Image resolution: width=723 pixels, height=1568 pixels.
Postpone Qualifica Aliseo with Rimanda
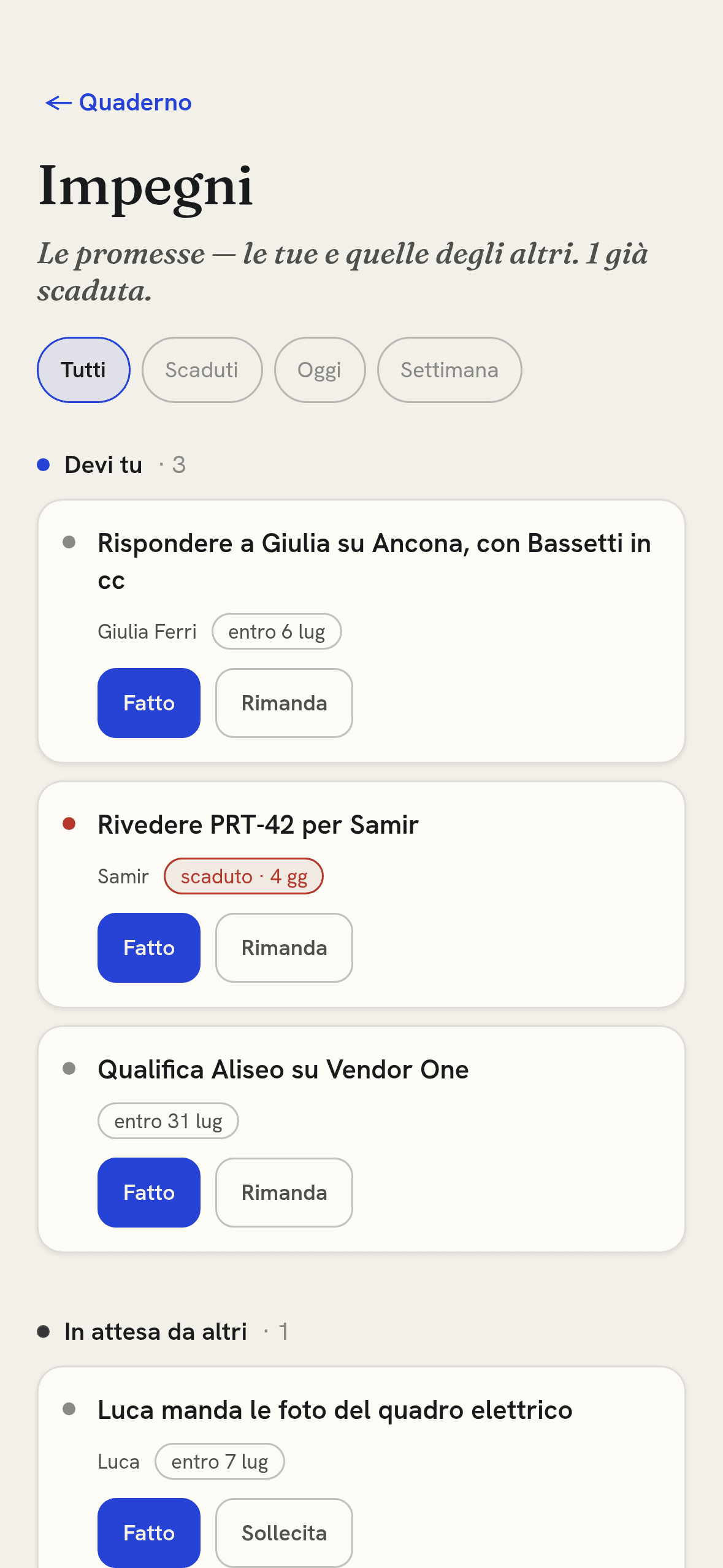(x=284, y=1193)
